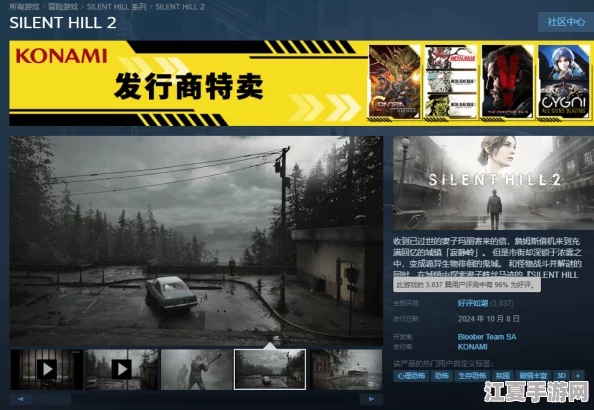The image size is (594, 410).
Task: Open the Contra game cover on the banner
Action: point(394,81)
